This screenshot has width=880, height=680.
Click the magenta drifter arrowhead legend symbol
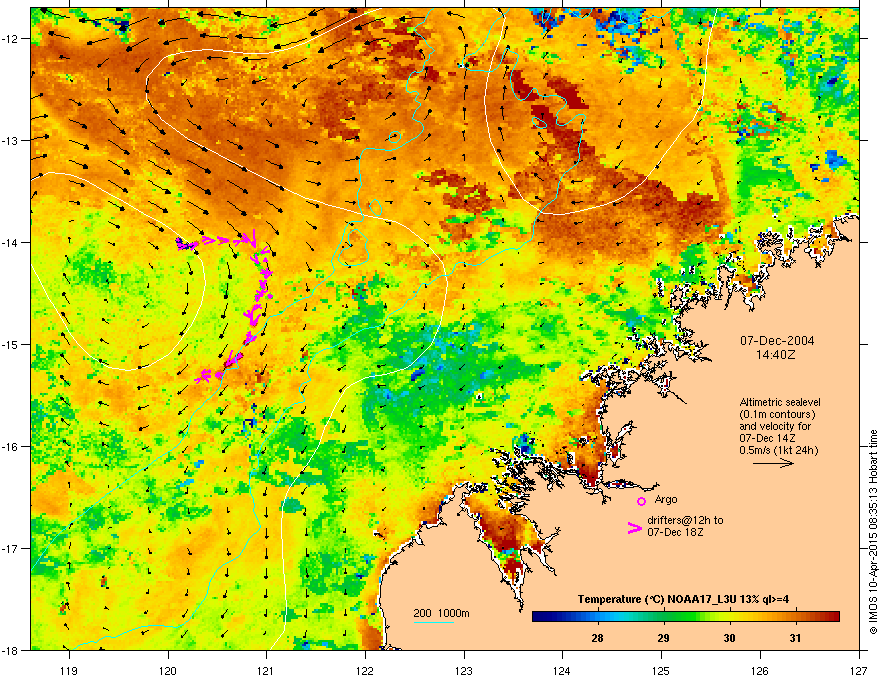pos(635,527)
